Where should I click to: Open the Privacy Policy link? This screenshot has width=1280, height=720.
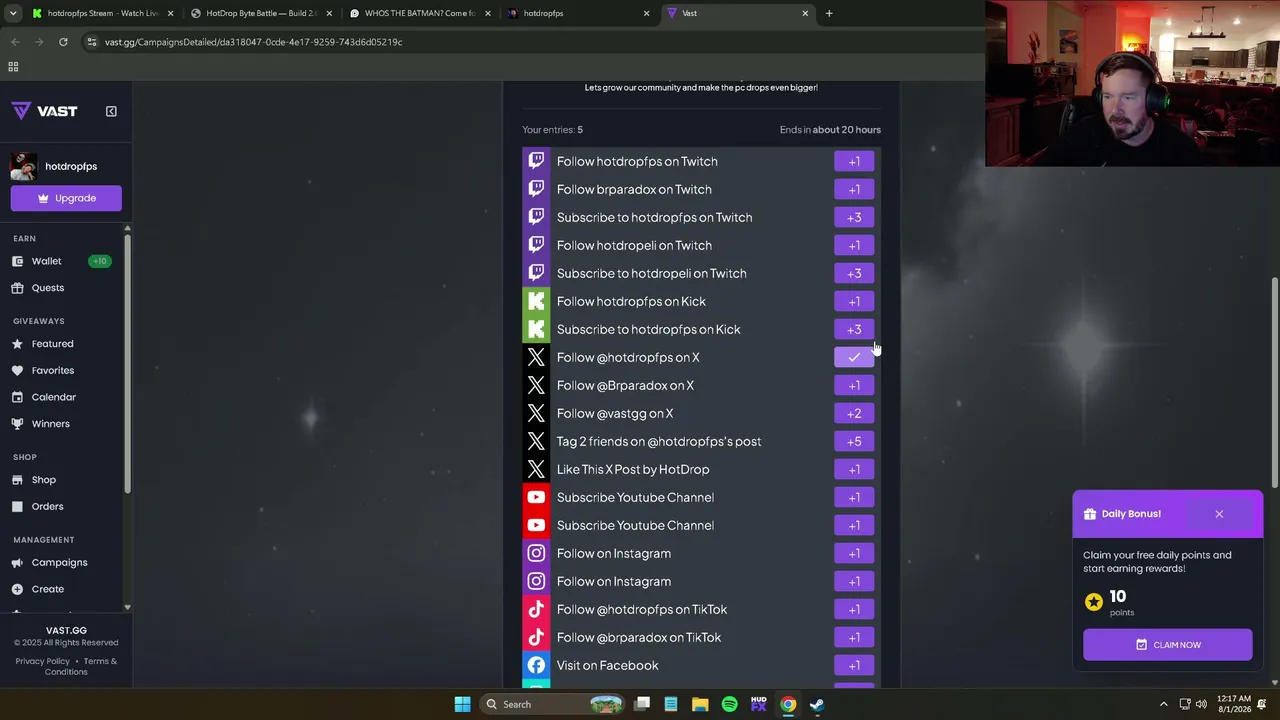pos(42,661)
